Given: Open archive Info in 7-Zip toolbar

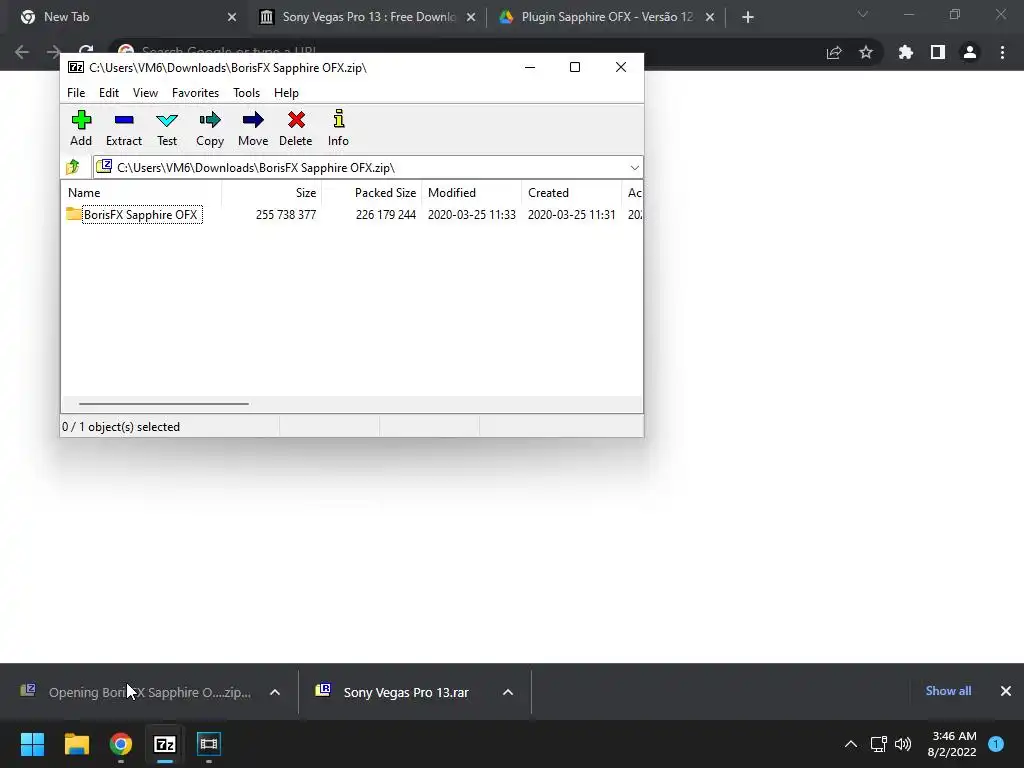Looking at the screenshot, I should [338, 129].
